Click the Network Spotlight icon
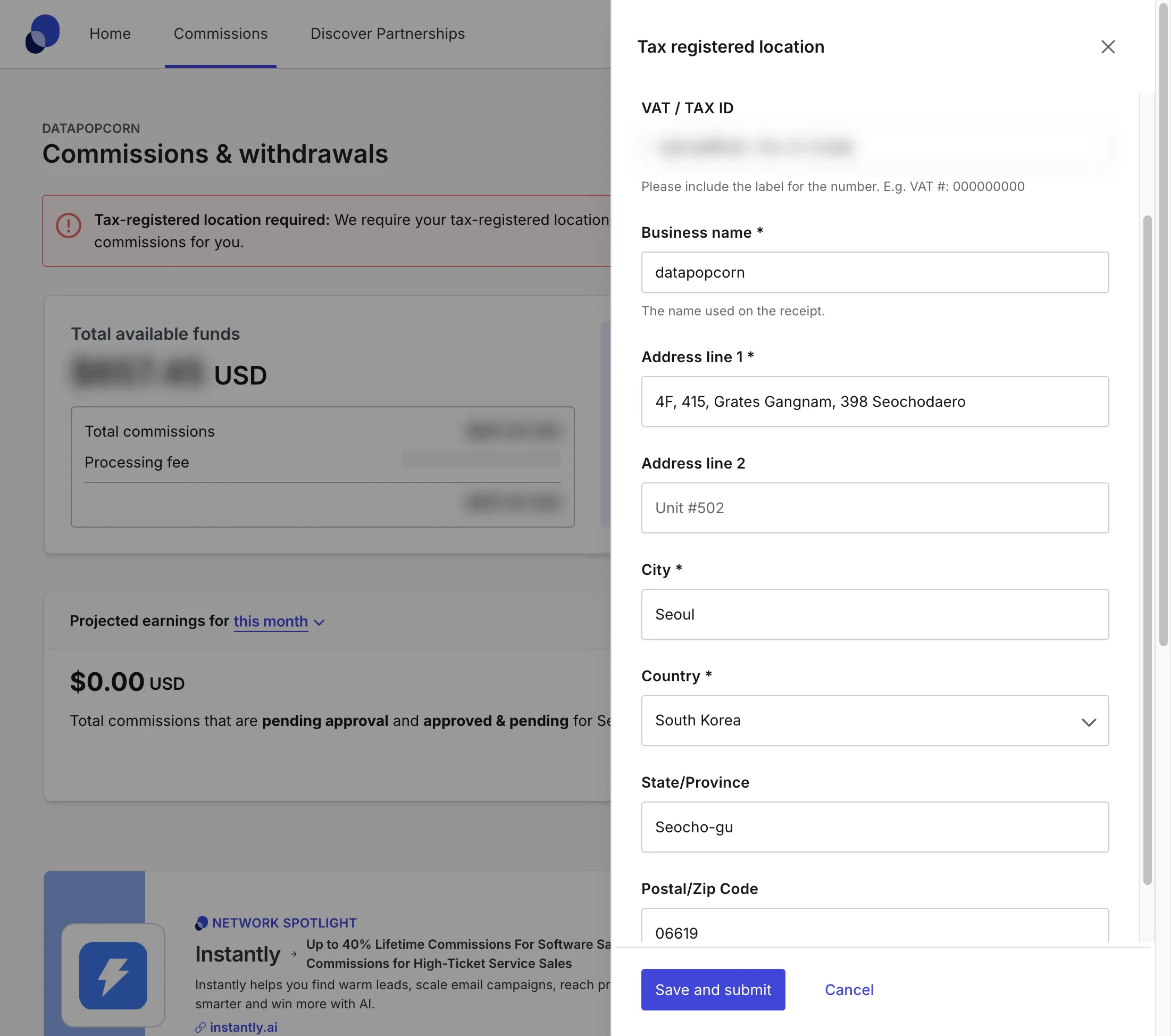The image size is (1171, 1036). coord(201,923)
